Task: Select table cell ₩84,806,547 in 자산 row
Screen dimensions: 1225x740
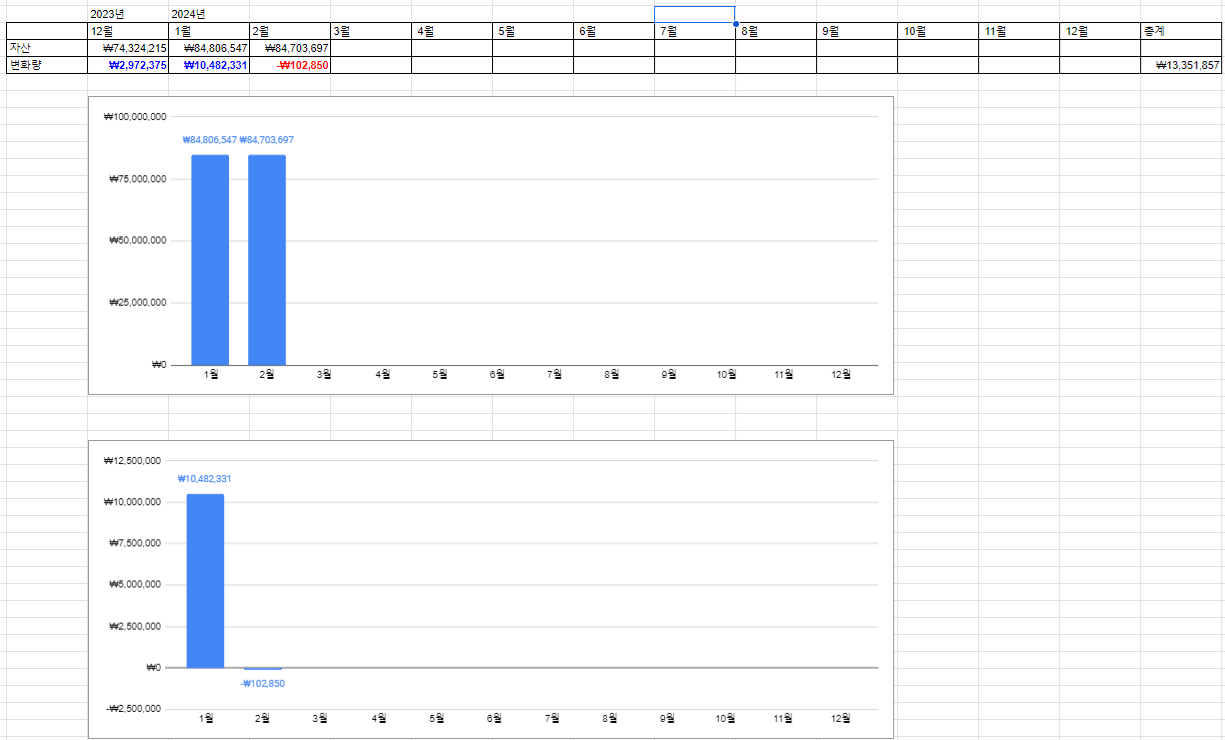Action: 209,48
